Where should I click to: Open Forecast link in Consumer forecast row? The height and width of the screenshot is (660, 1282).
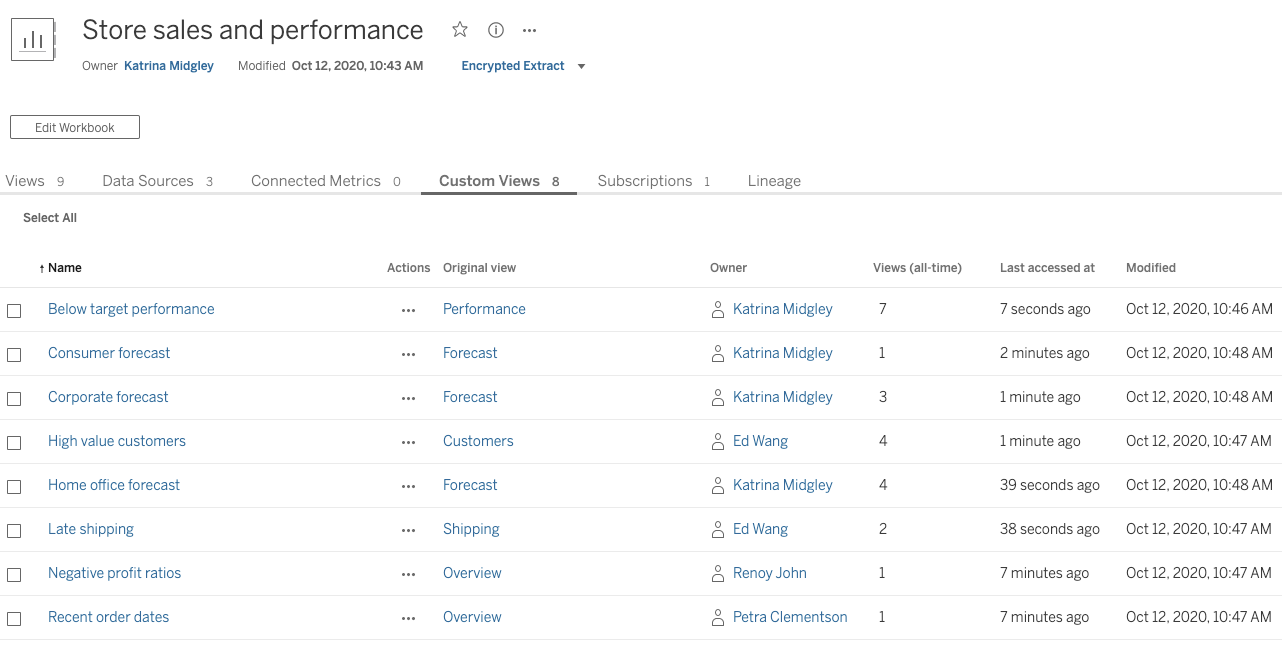[470, 353]
